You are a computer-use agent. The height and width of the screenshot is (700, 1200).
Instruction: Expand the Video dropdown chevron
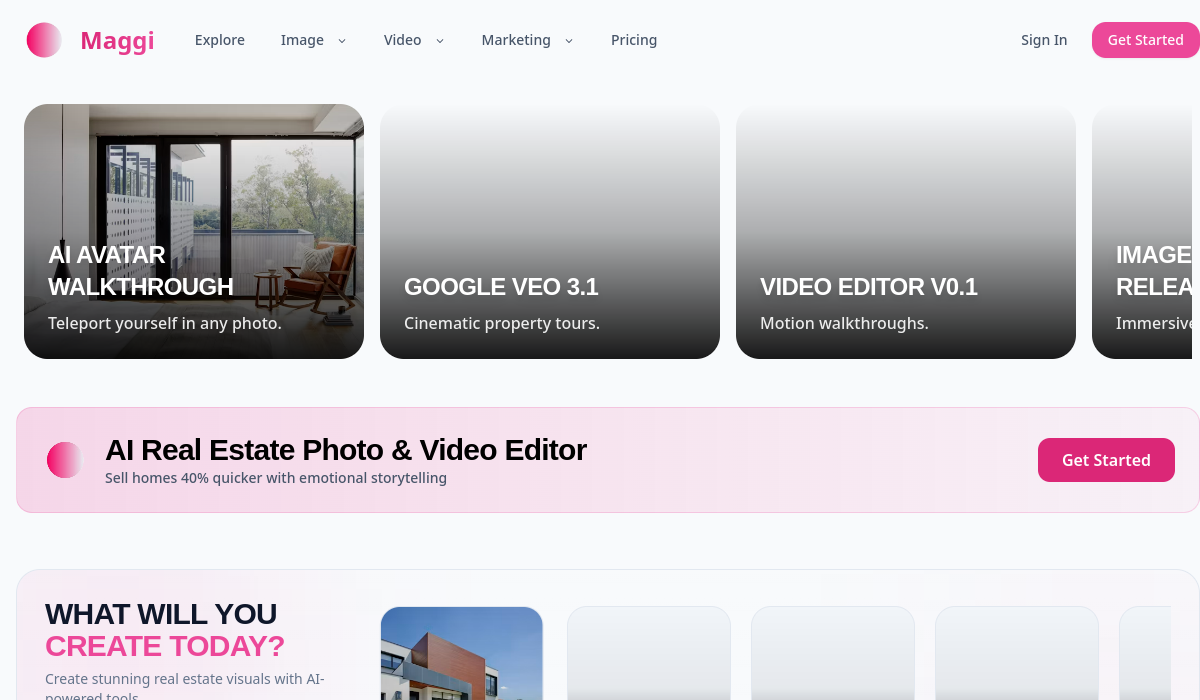point(440,41)
